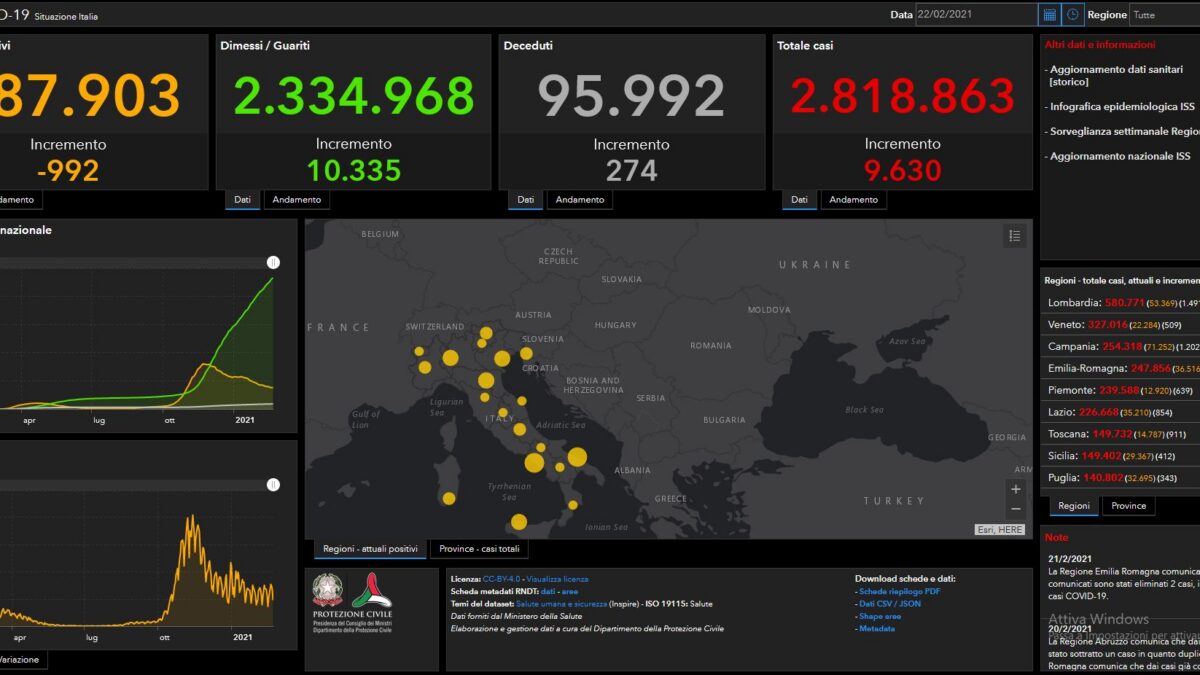Click the Sardinia circle marker on map
This screenshot has height=675, width=1200.
pos(449,498)
